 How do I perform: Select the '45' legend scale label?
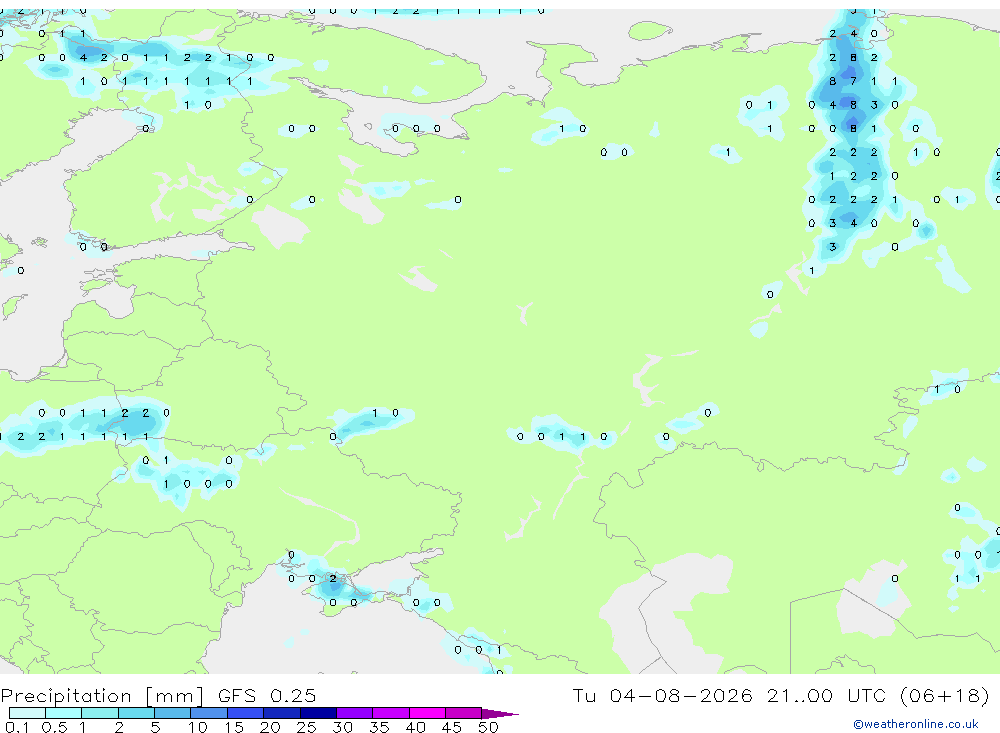click(x=452, y=727)
